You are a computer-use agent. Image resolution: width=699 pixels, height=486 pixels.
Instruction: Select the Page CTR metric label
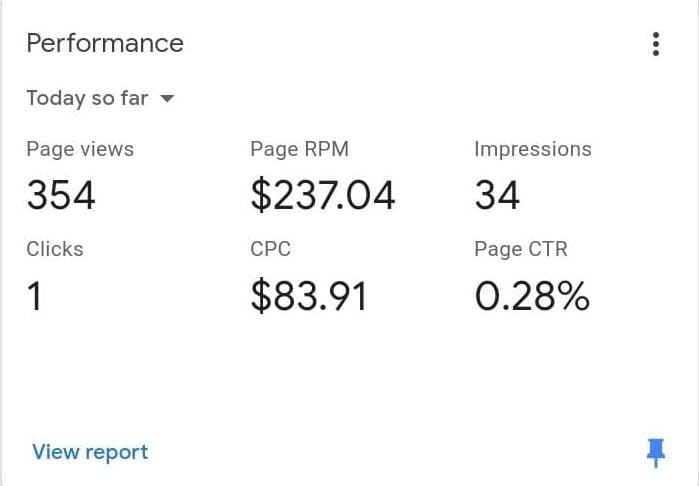coord(521,250)
